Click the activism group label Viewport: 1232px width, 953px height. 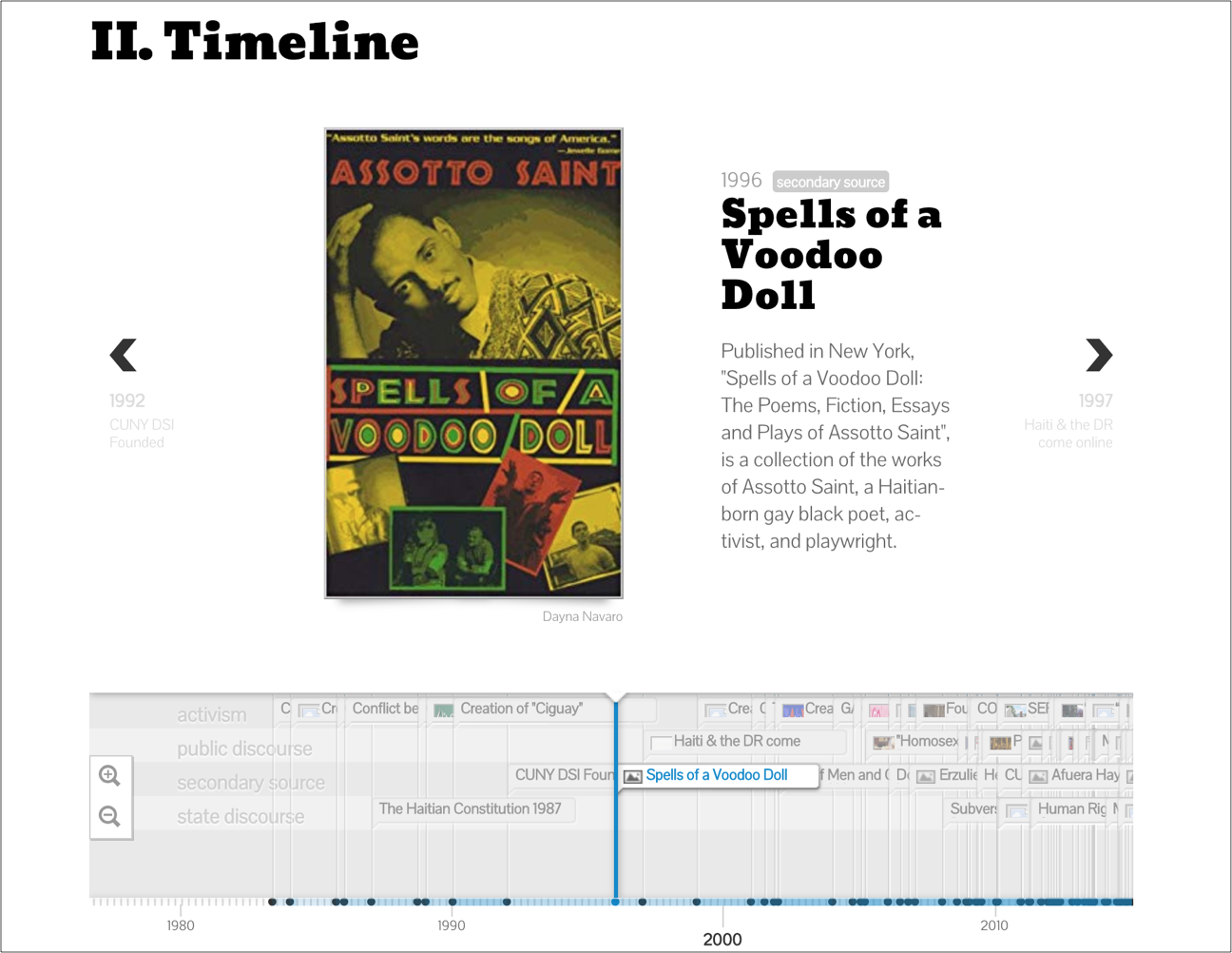click(211, 714)
